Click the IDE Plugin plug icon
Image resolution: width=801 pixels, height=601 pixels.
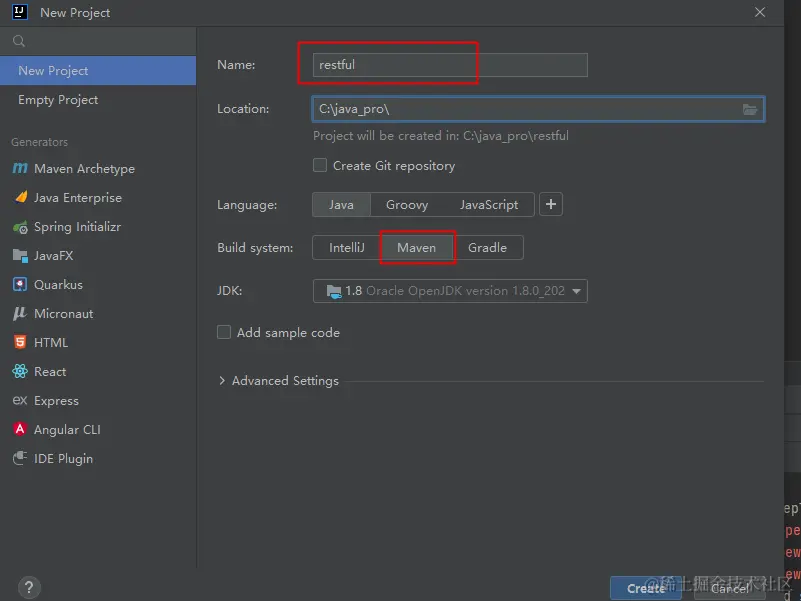point(20,458)
